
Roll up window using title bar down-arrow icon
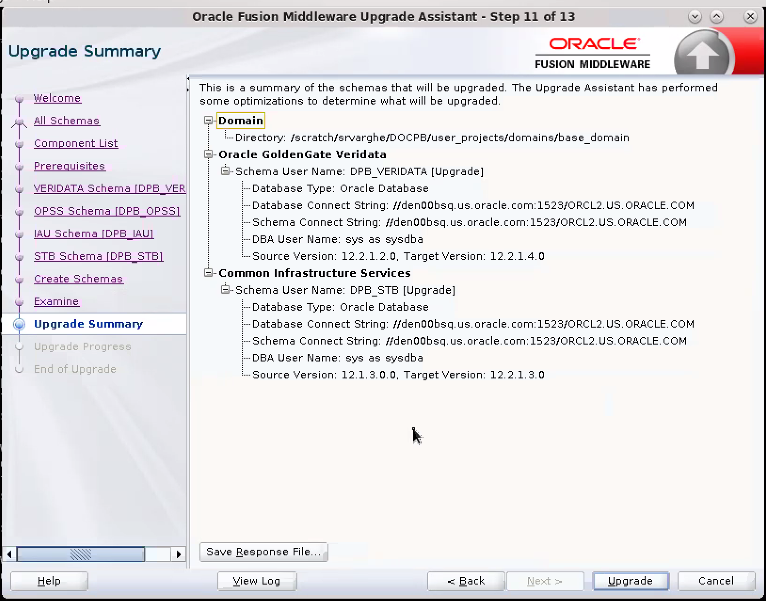tap(694, 17)
